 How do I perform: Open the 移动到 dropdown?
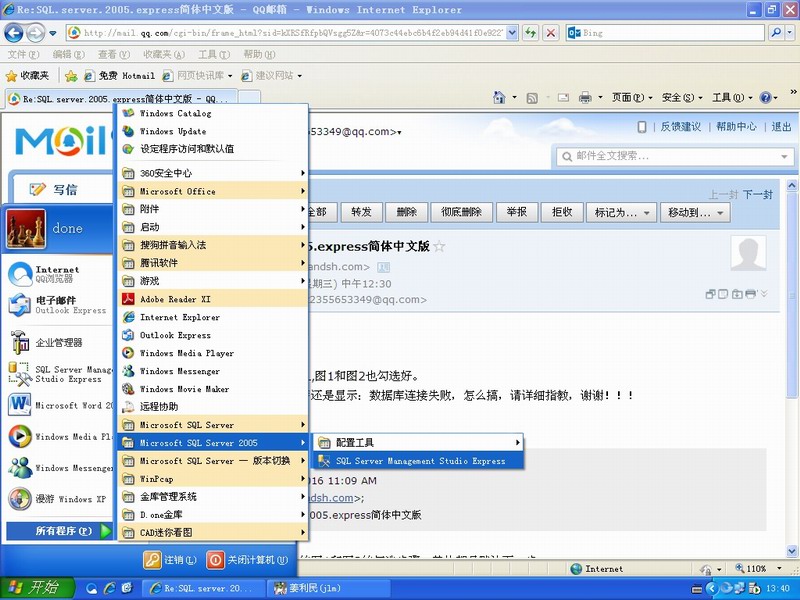tap(692, 212)
